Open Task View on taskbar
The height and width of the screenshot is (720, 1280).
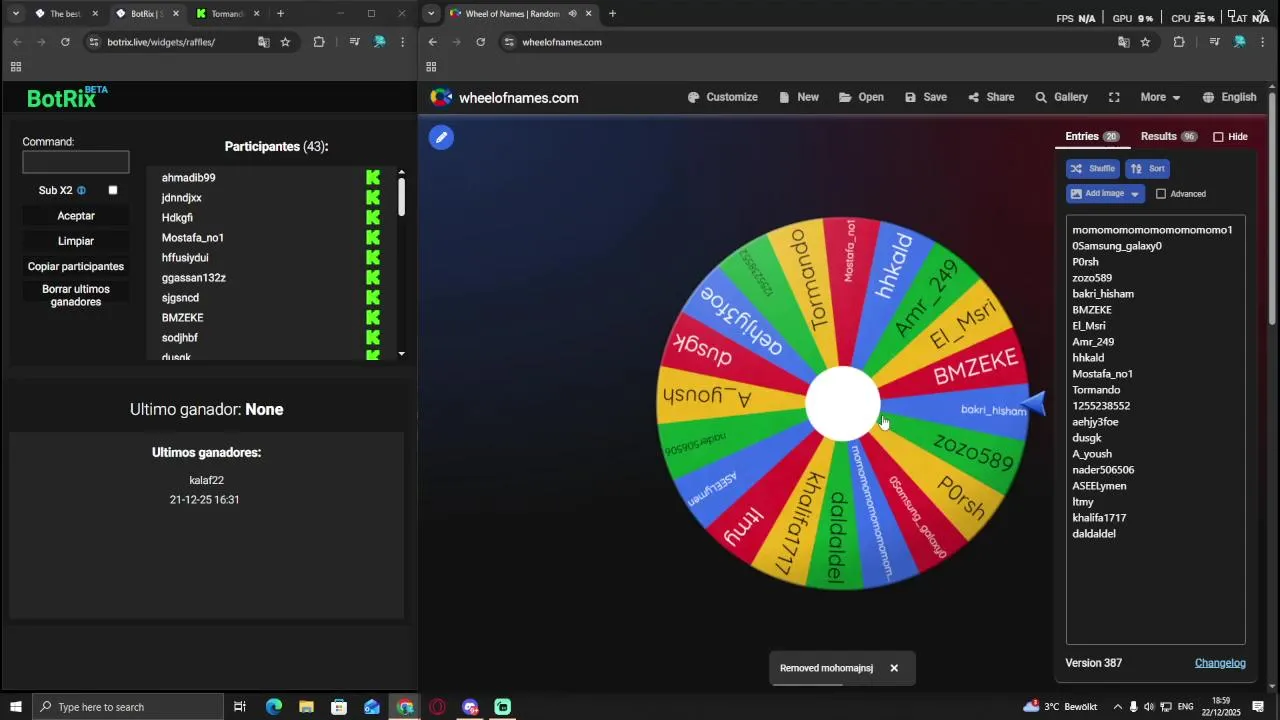click(240, 707)
